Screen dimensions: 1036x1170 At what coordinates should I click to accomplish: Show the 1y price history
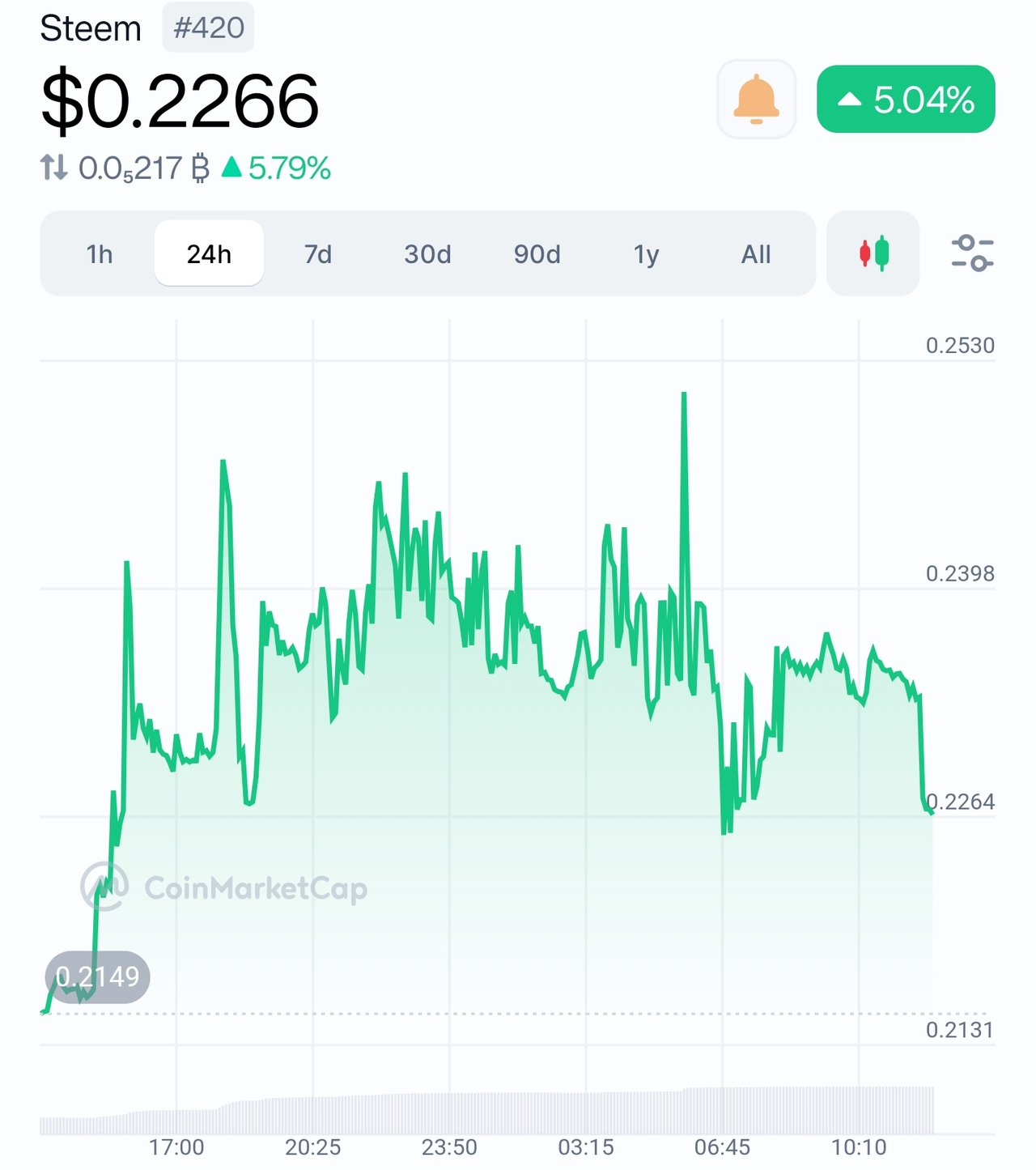pyautogui.click(x=646, y=254)
